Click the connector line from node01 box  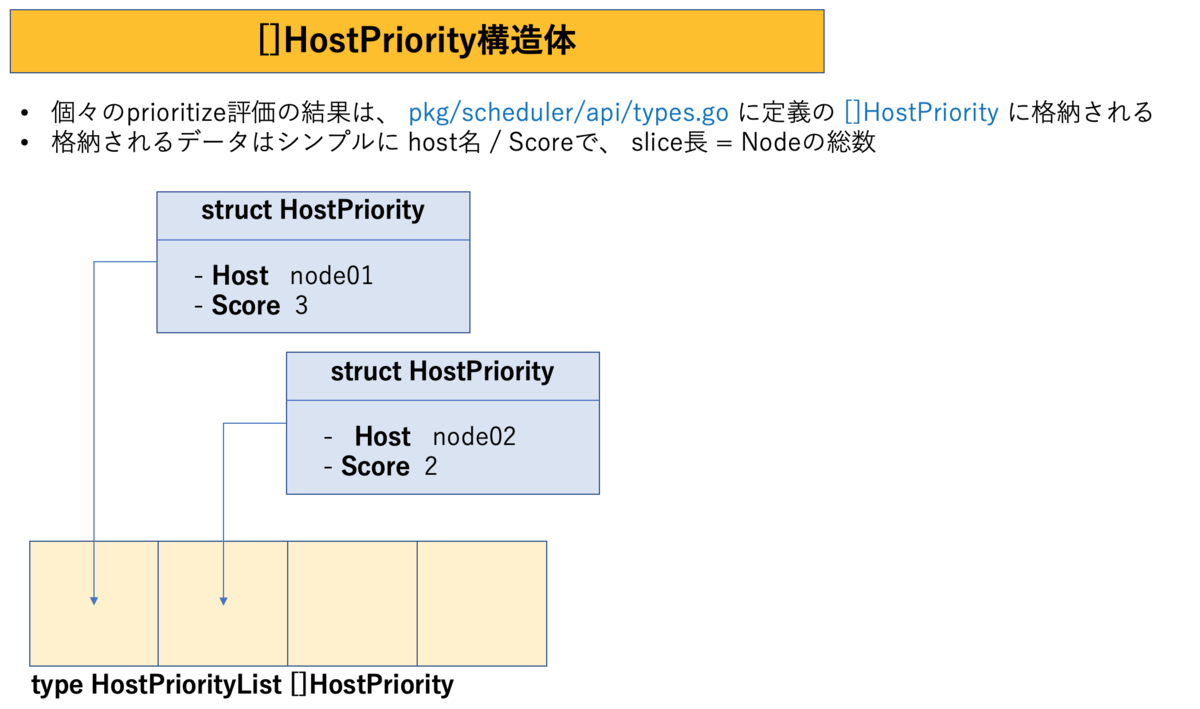[94, 430]
